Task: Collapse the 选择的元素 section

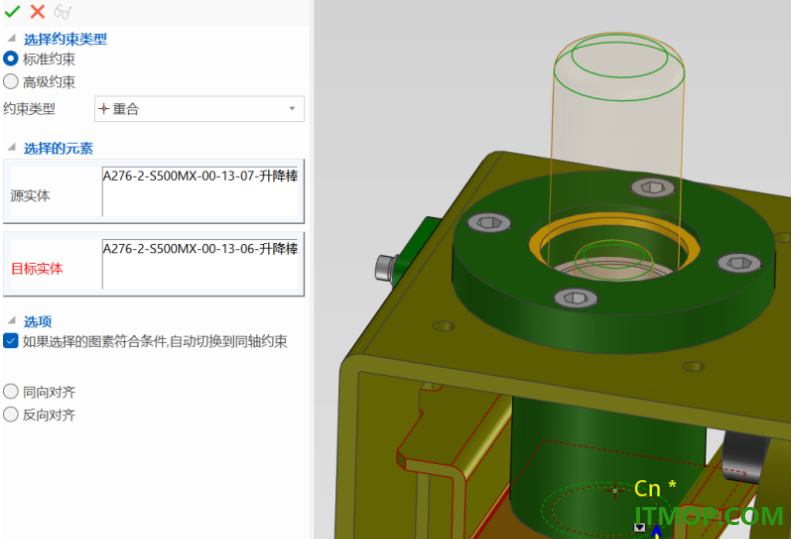Action: [11, 147]
